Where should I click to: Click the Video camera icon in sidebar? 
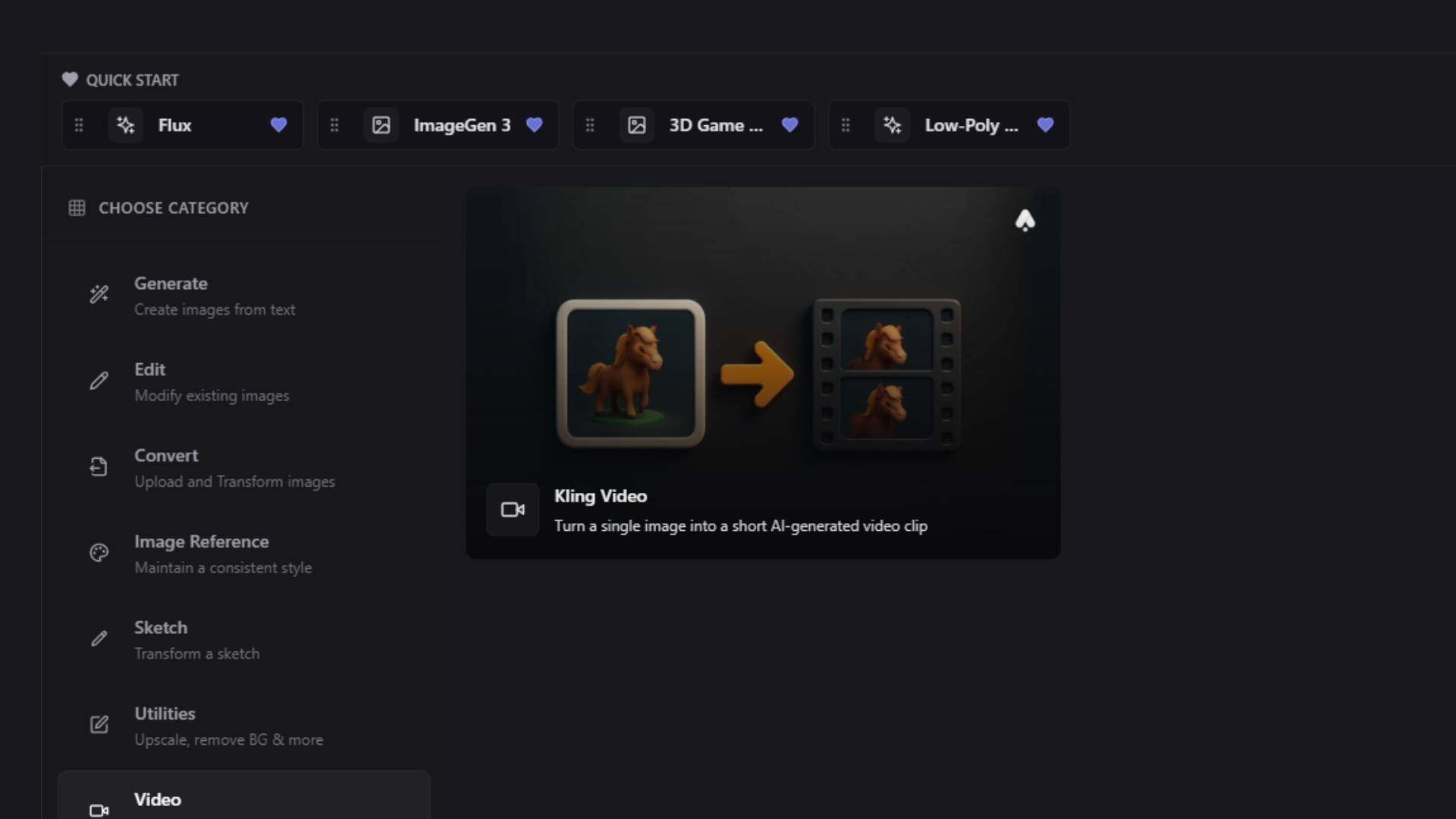99,811
